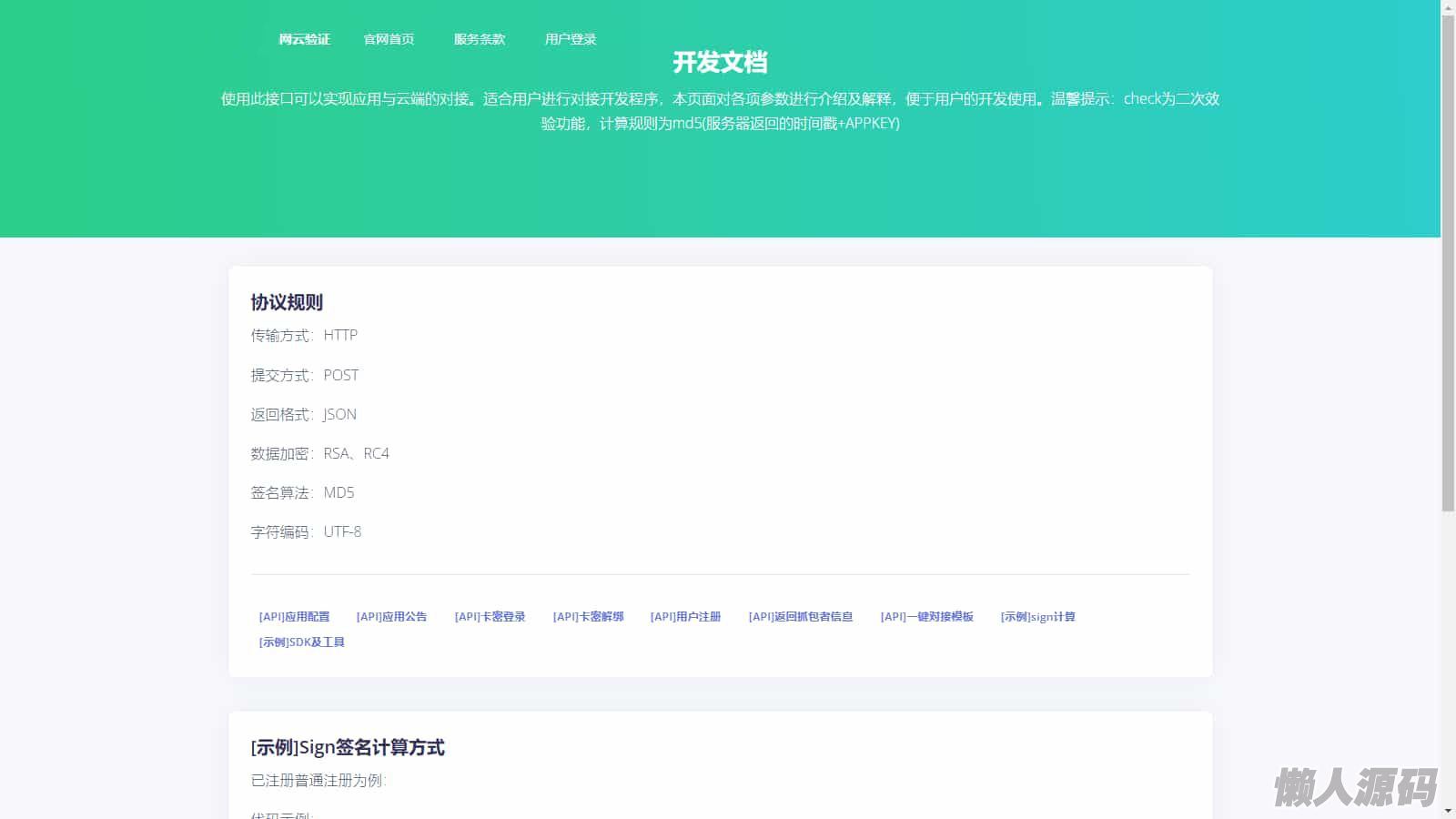Click the scrollbar up arrow

click(1448, 7)
